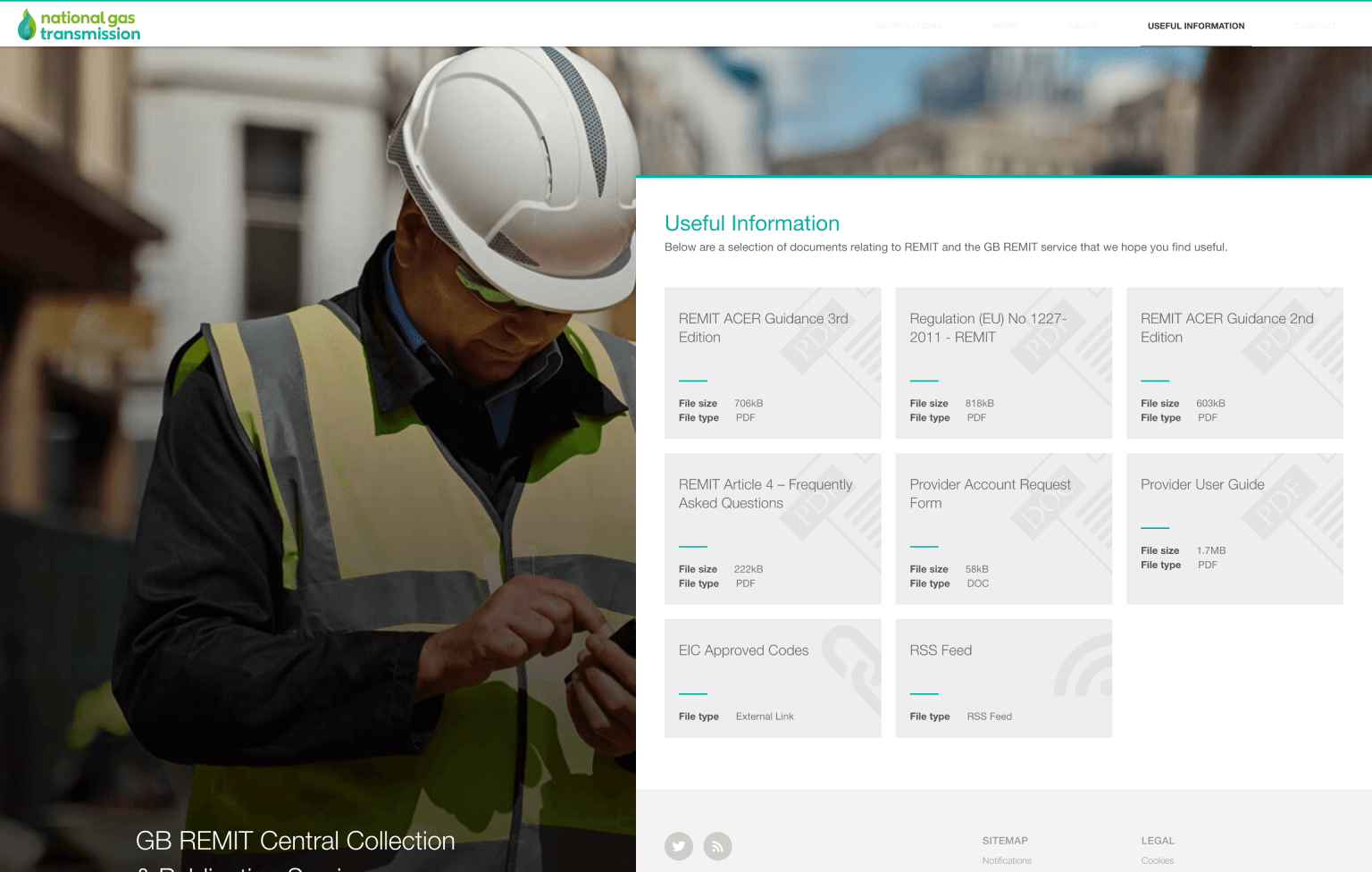Select the Useful Information tab in header

pyautogui.click(x=1196, y=26)
